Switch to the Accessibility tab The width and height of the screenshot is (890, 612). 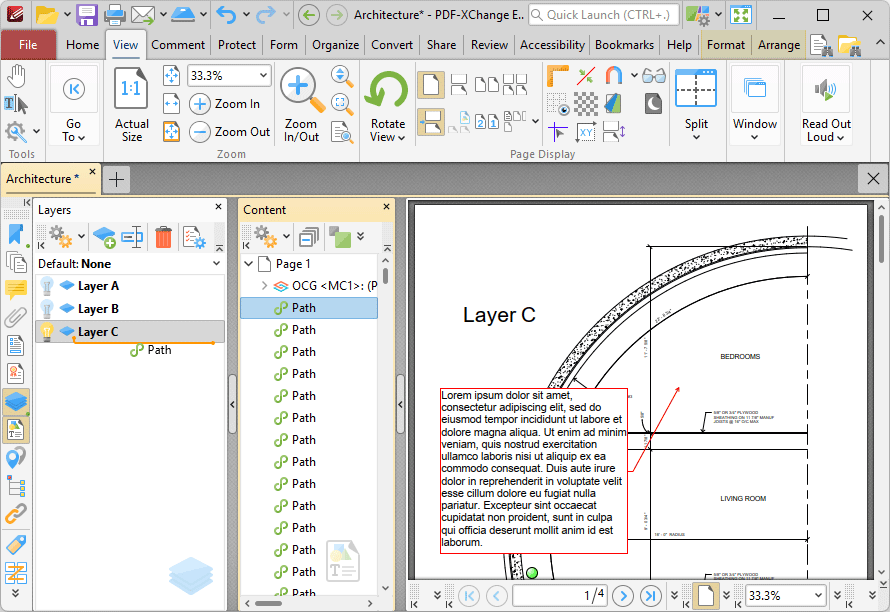tap(552, 45)
